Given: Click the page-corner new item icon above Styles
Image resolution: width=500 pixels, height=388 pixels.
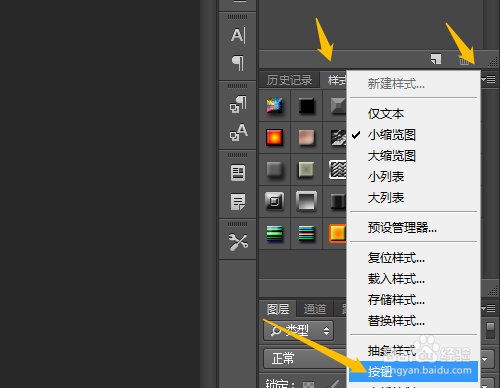Looking at the screenshot, I should coord(436,59).
